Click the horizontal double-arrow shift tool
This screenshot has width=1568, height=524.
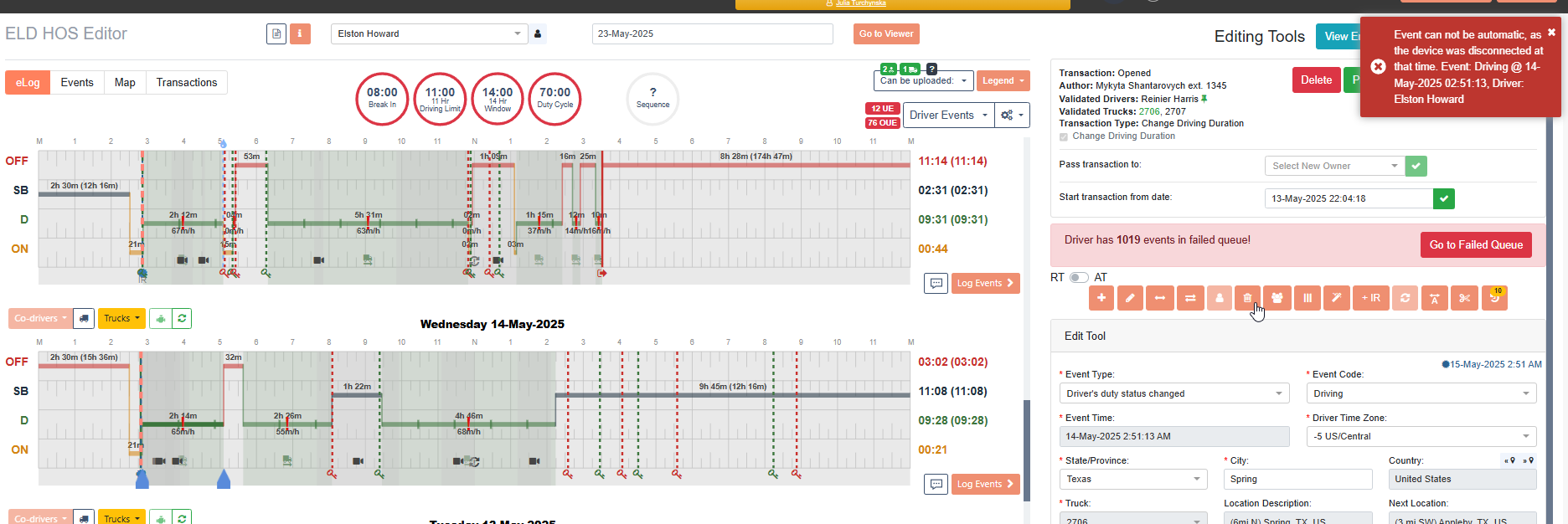(1160, 298)
